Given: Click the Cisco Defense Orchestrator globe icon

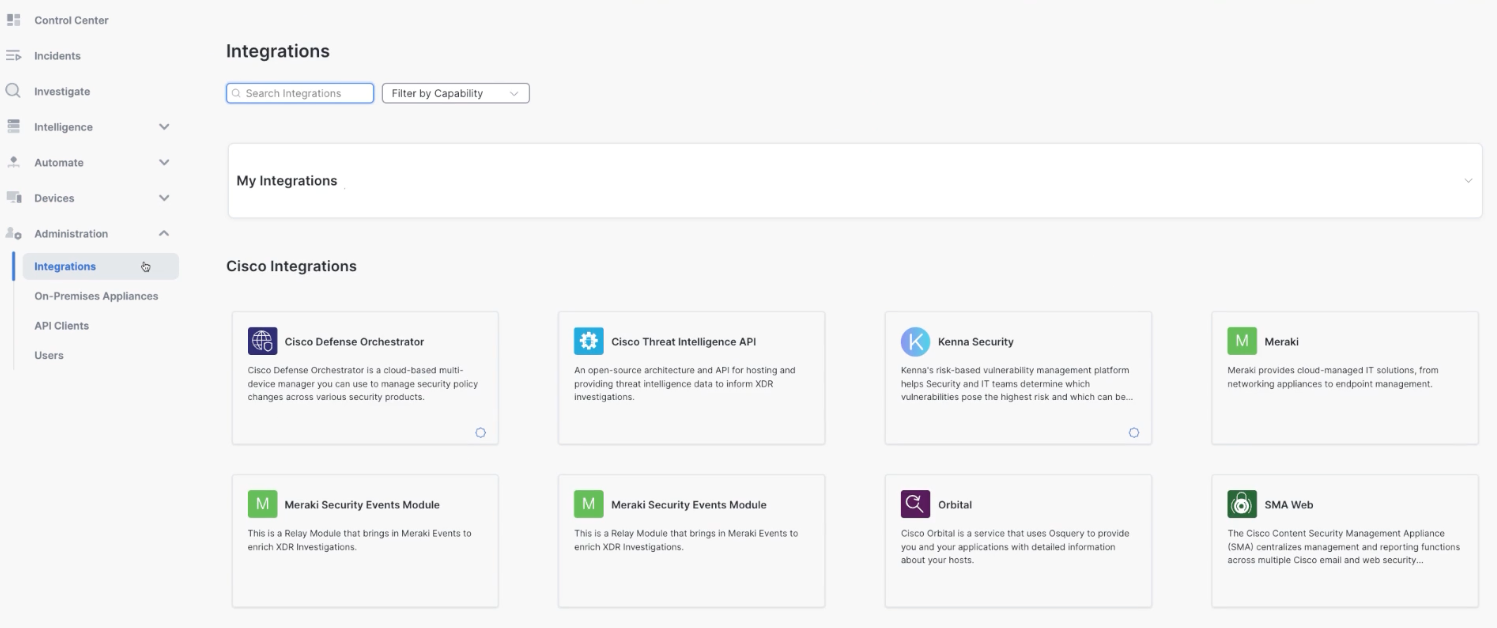Looking at the screenshot, I should (262, 341).
